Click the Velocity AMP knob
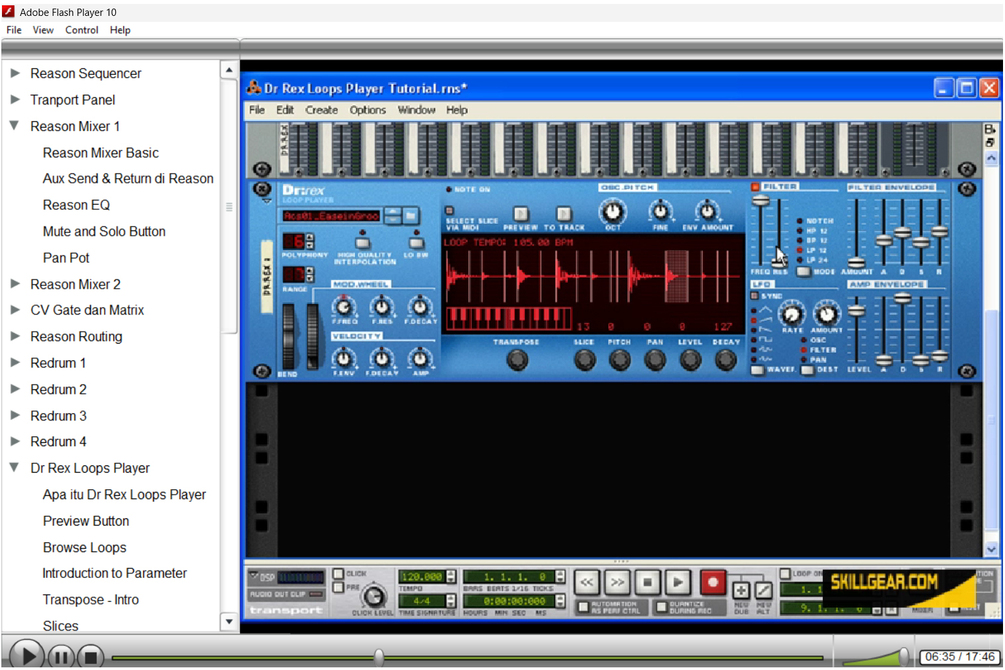Screen dimensions: 1005x670 click(420, 358)
